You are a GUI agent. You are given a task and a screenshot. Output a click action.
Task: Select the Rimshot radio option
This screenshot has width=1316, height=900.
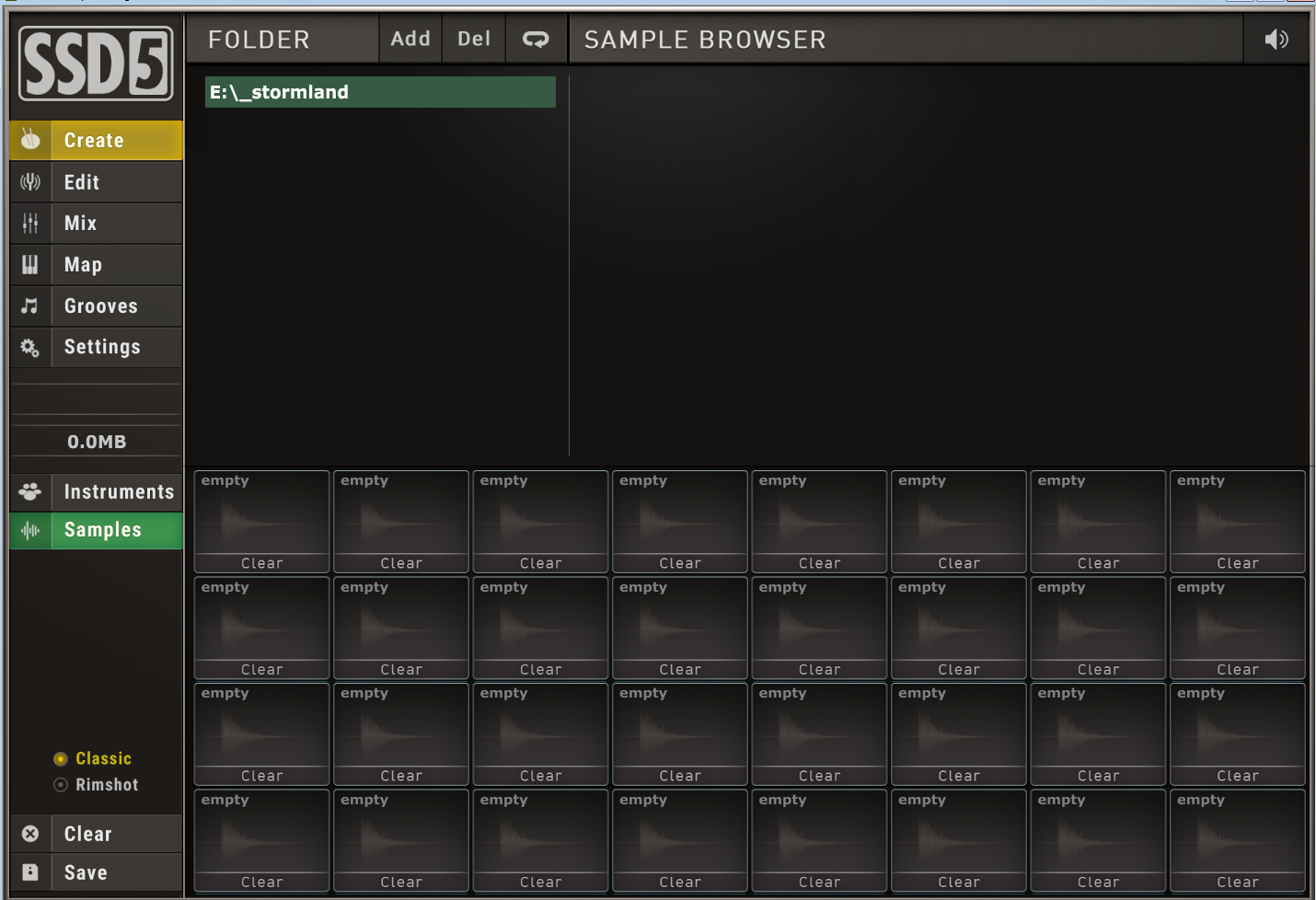(x=97, y=785)
